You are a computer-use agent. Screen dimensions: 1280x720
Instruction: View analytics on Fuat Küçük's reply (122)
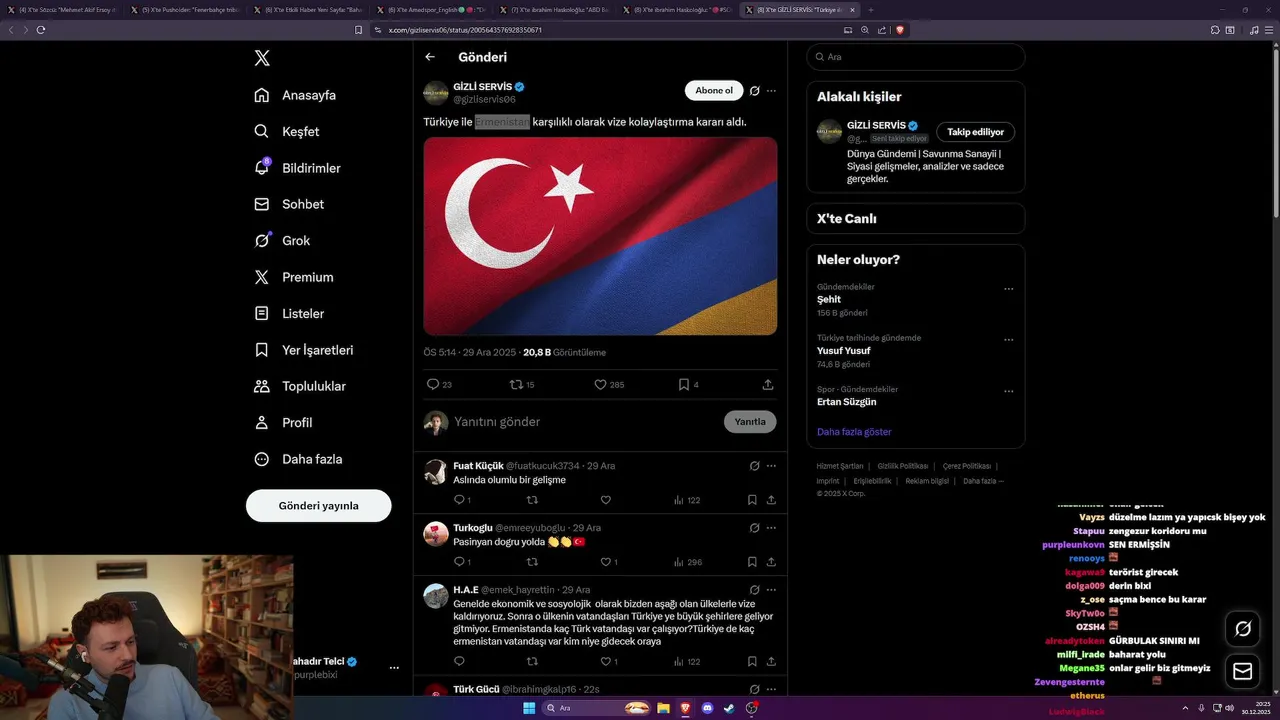[x=687, y=500]
